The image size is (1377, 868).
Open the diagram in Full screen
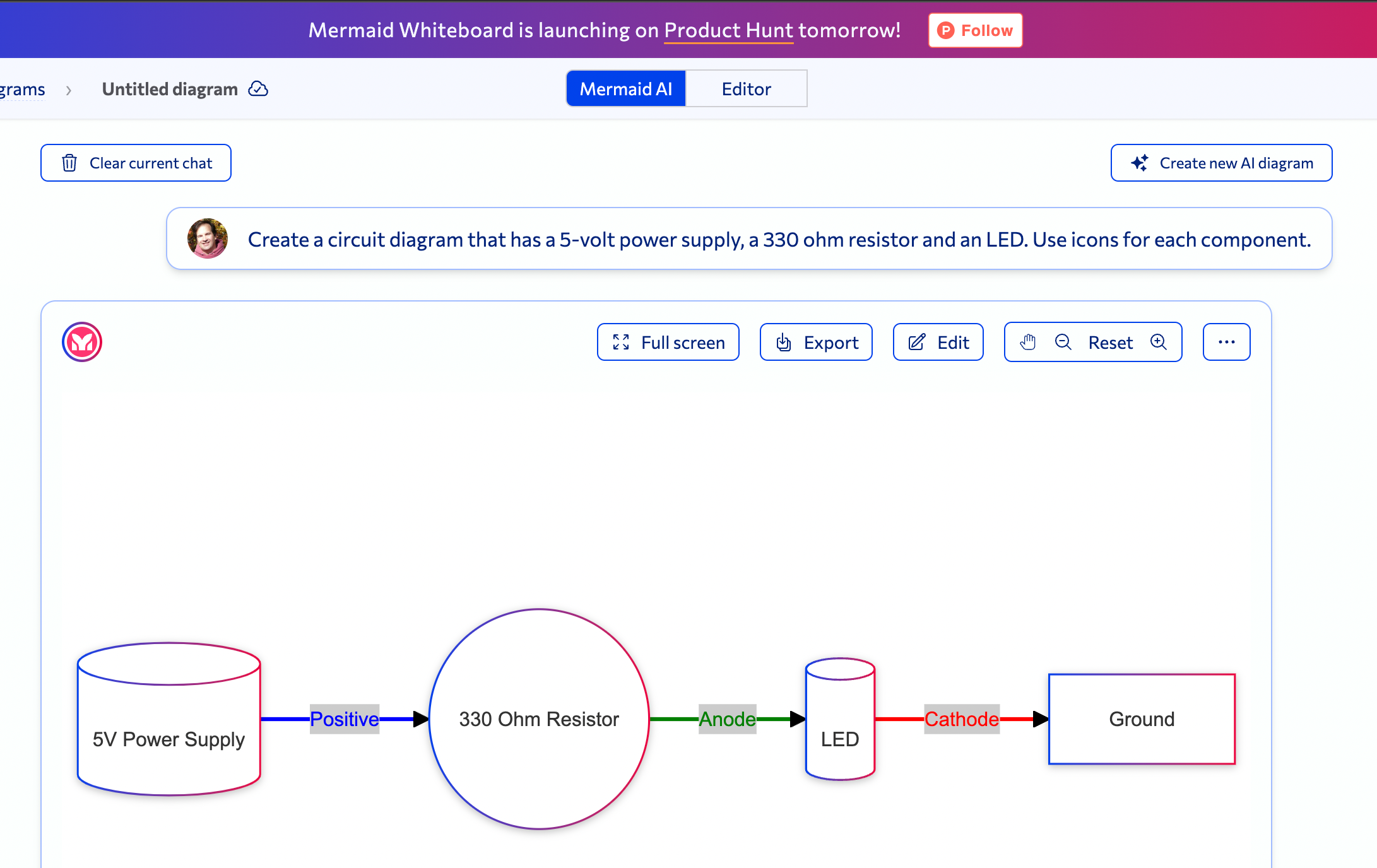[668, 343]
